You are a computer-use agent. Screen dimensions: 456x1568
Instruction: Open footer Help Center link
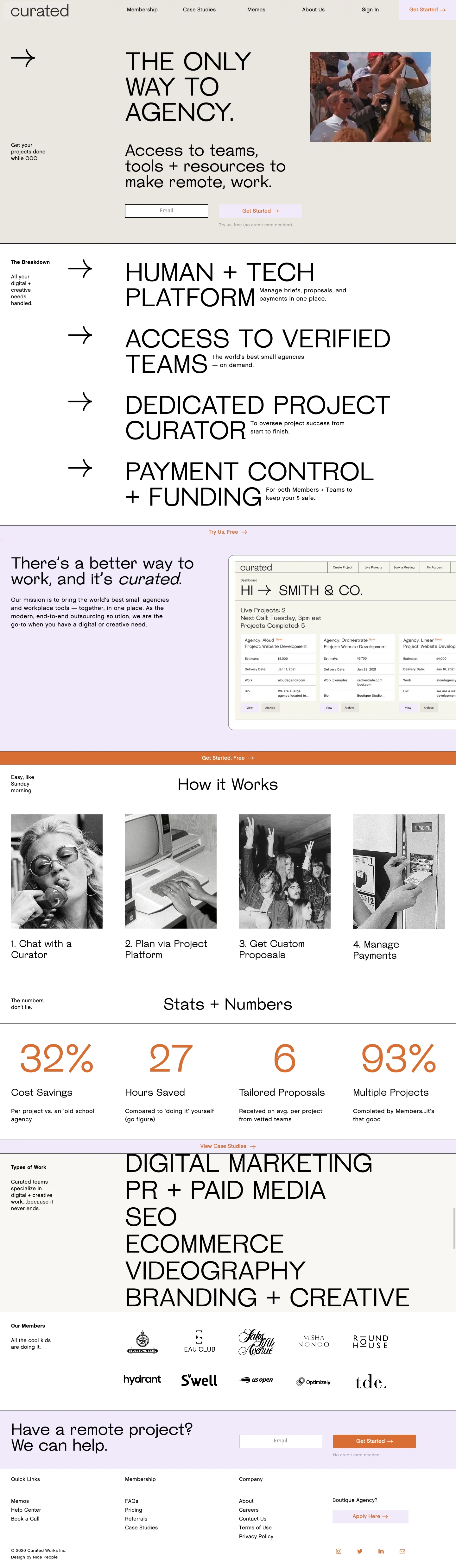coord(26,1509)
